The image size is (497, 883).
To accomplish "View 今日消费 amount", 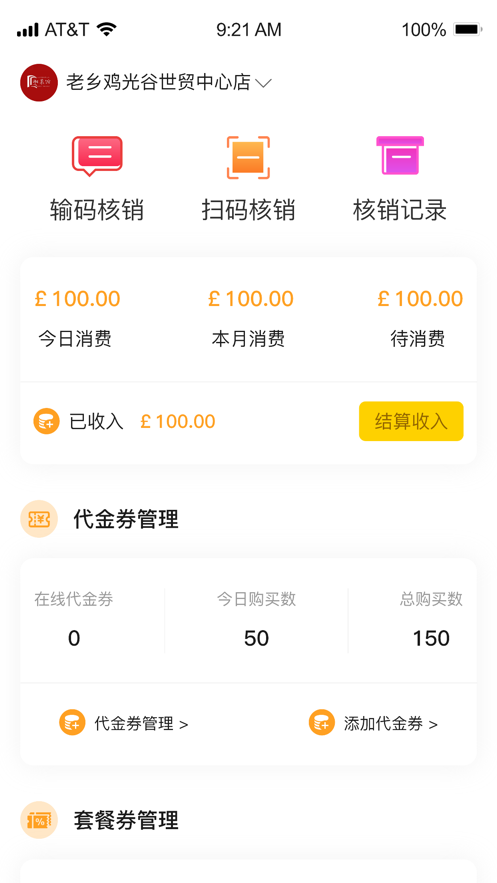I will pyautogui.click(x=77, y=298).
